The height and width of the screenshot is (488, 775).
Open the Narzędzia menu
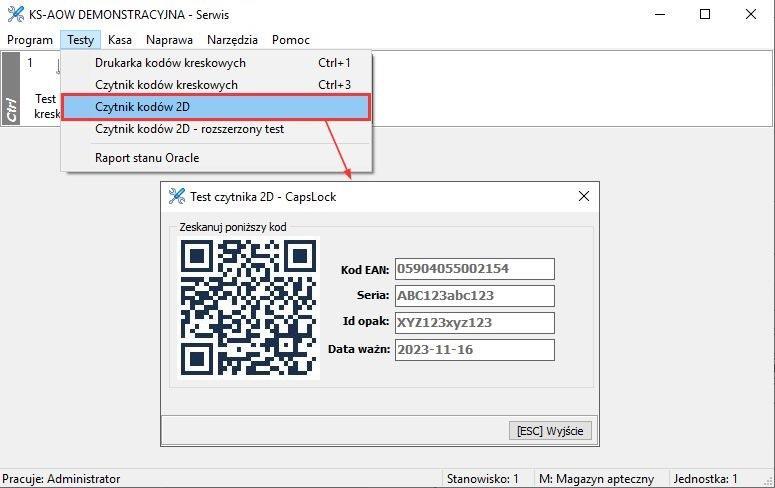click(x=232, y=40)
